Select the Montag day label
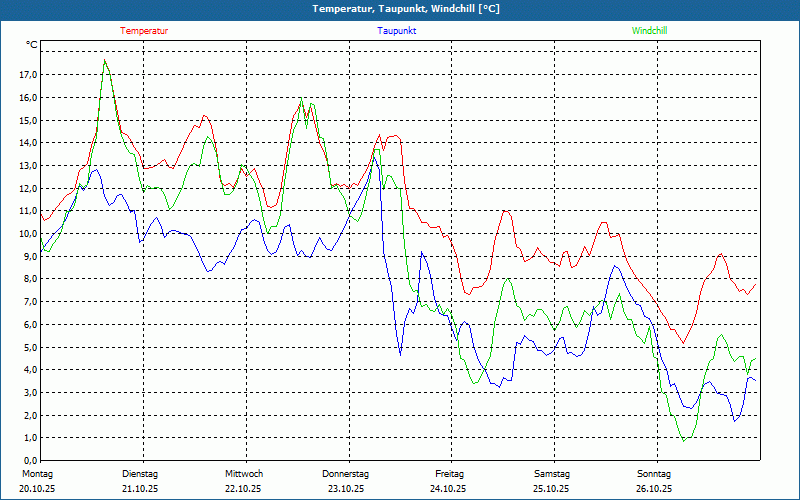The width and height of the screenshot is (800, 500). (37, 474)
